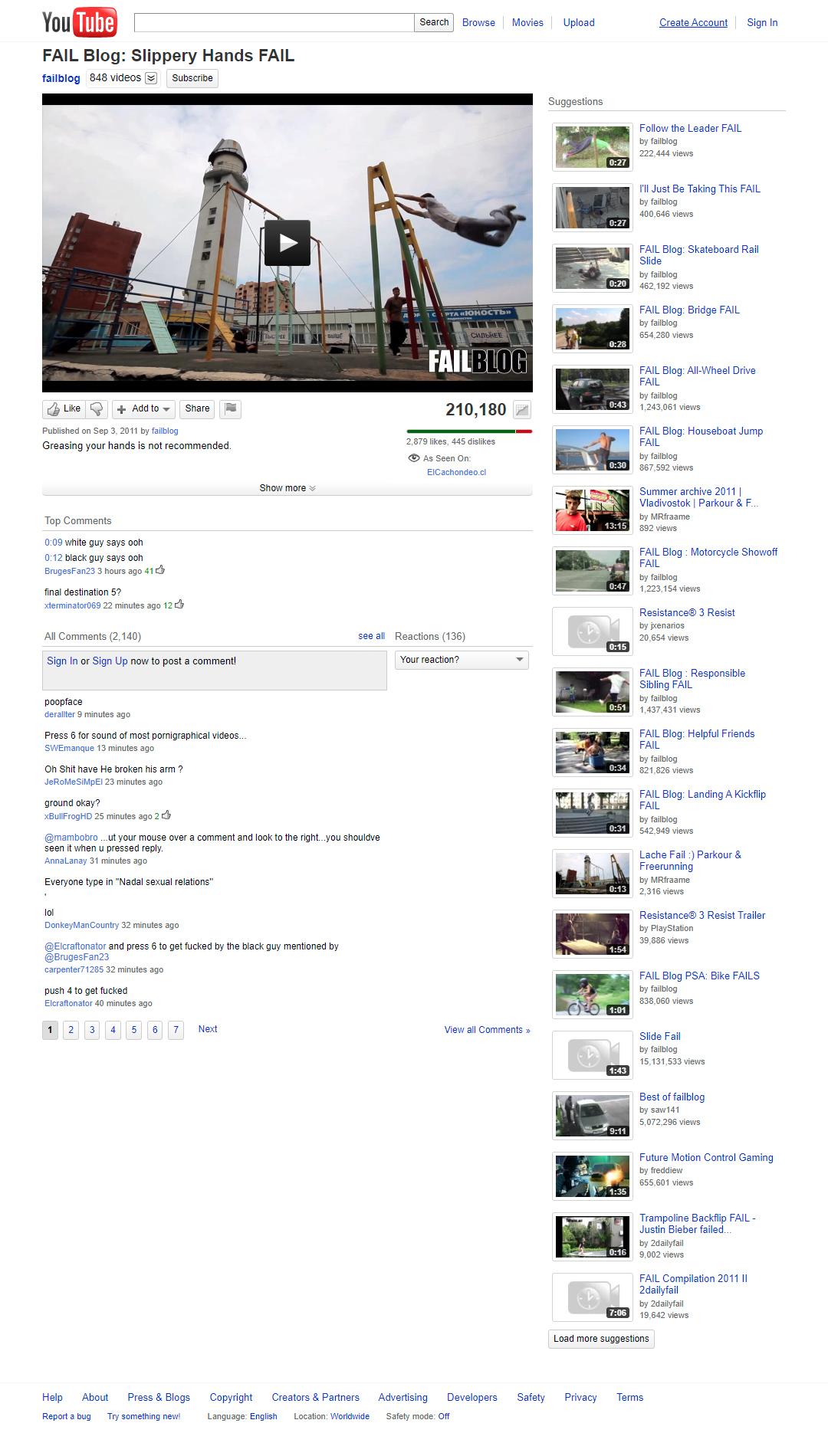Click Try something new! link
Image resolution: width=828 pixels, height=1456 pixels.
(x=144, y=1416)
